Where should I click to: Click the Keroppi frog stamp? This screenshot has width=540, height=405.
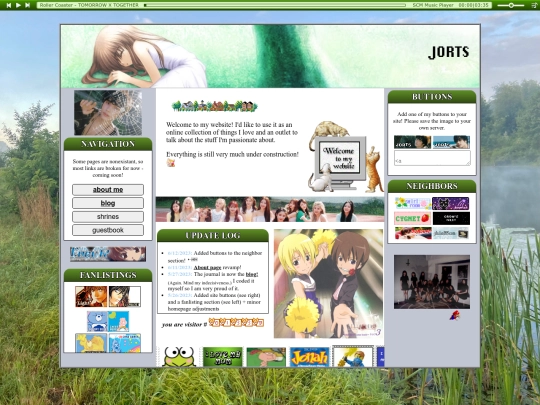pyautogui.click(x=179, y=357)
